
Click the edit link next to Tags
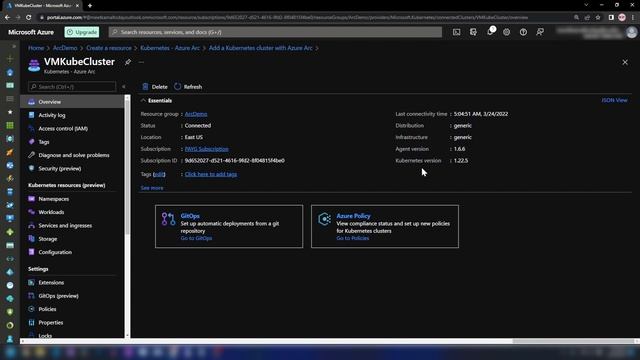[159, 174]
